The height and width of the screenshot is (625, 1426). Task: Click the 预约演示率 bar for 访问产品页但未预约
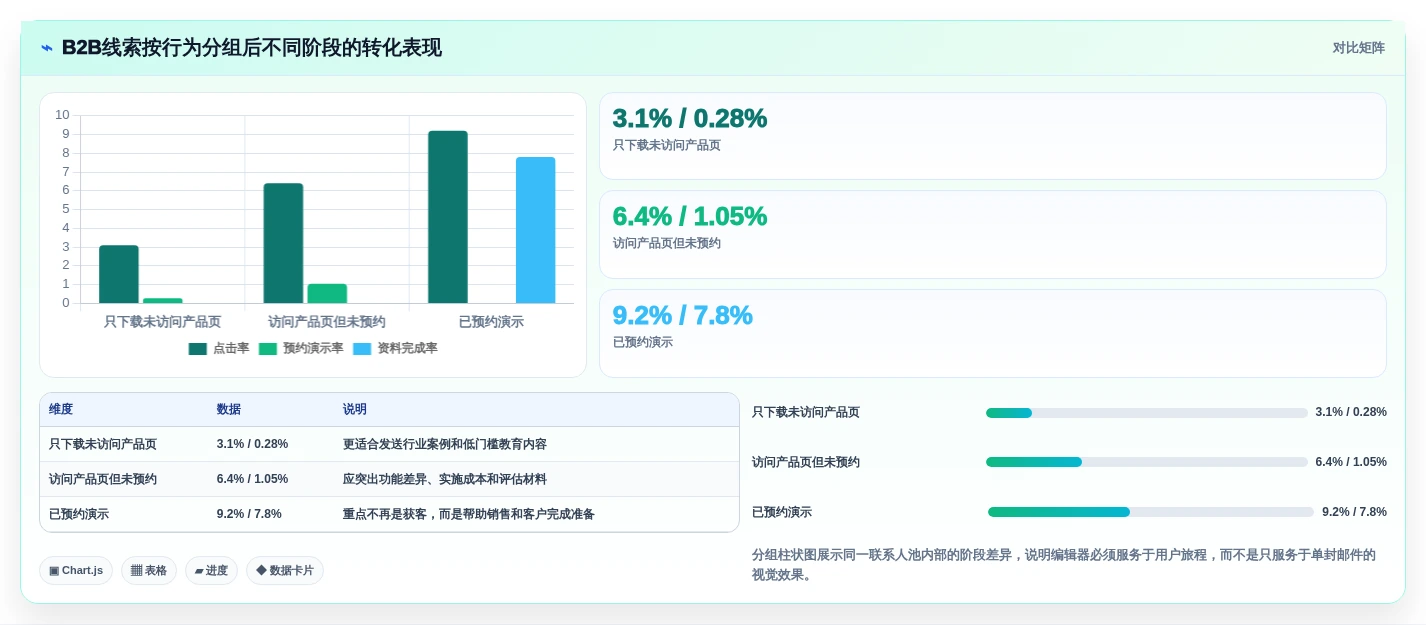(x=327, y=293)
